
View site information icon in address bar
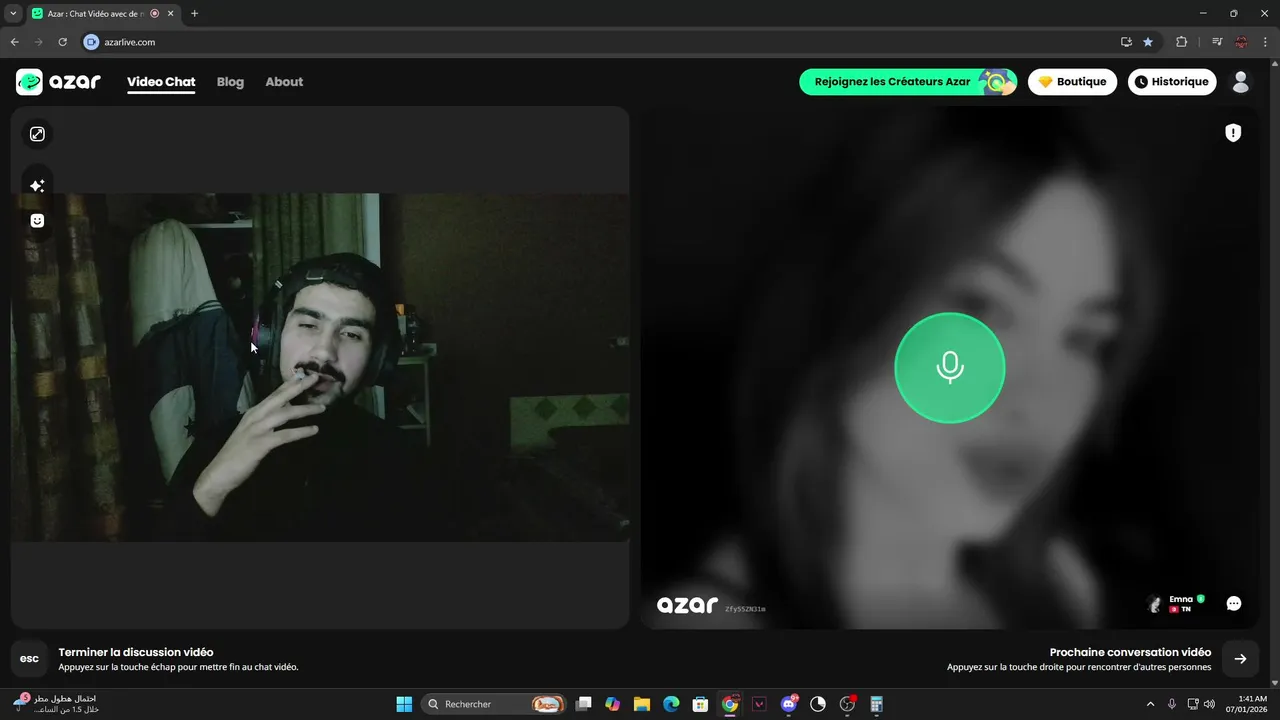tap(92, 42)
